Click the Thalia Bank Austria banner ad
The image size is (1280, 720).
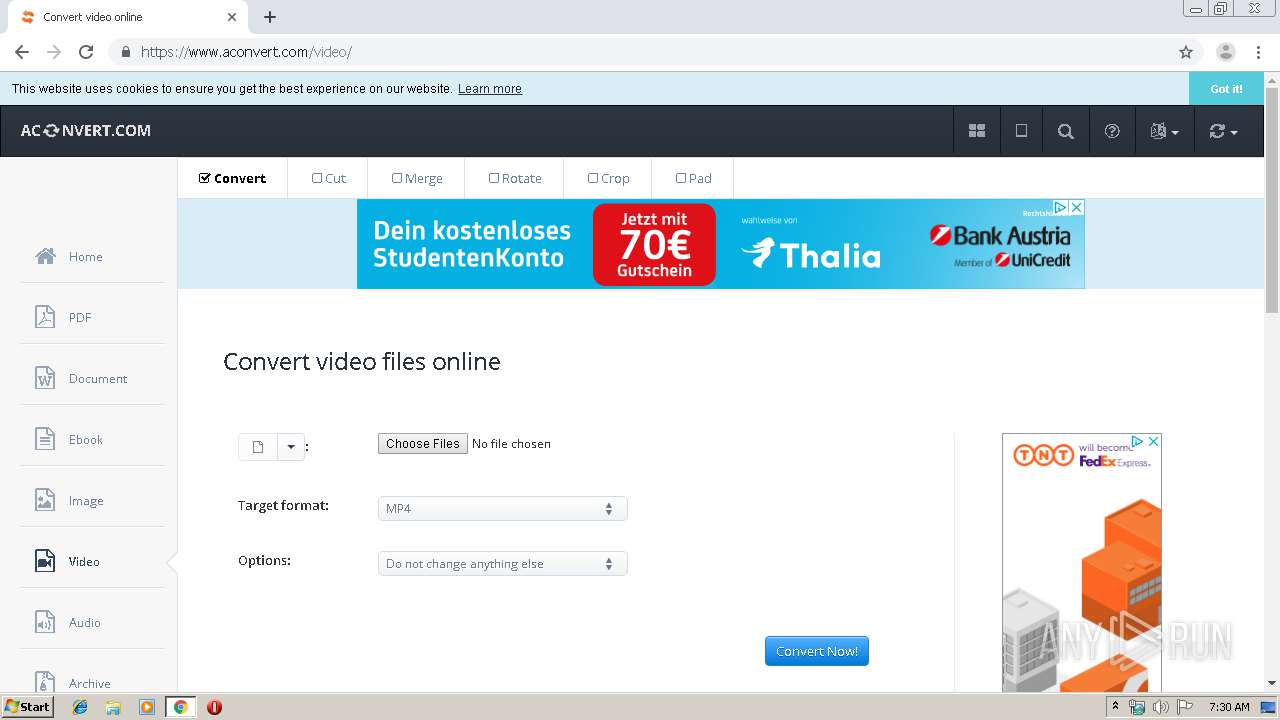[720, 244]
